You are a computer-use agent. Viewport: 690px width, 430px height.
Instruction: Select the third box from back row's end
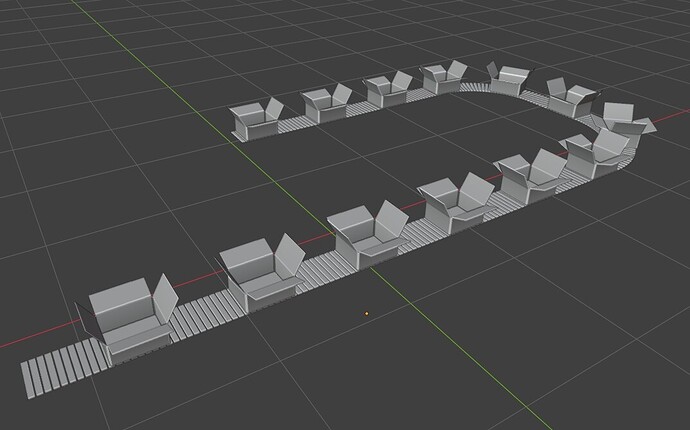point(387,90)
